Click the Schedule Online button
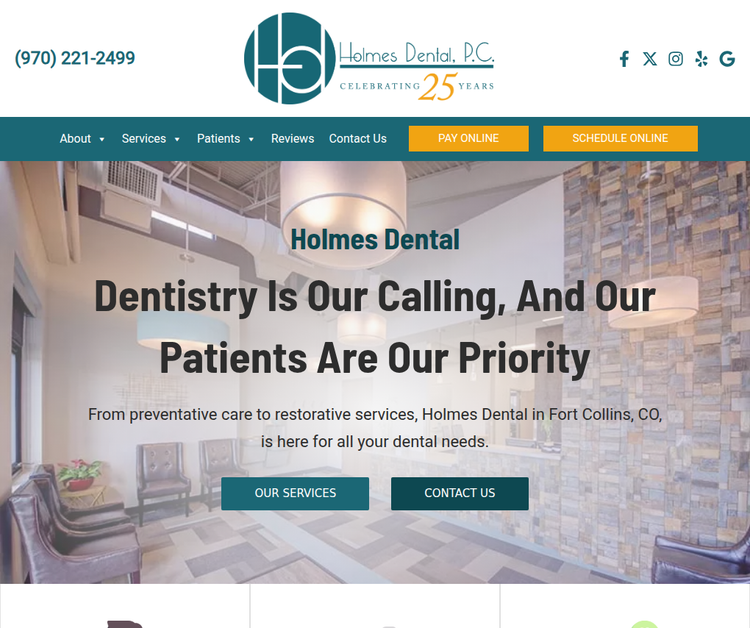 pyautogui.click(x=620, y=139)
